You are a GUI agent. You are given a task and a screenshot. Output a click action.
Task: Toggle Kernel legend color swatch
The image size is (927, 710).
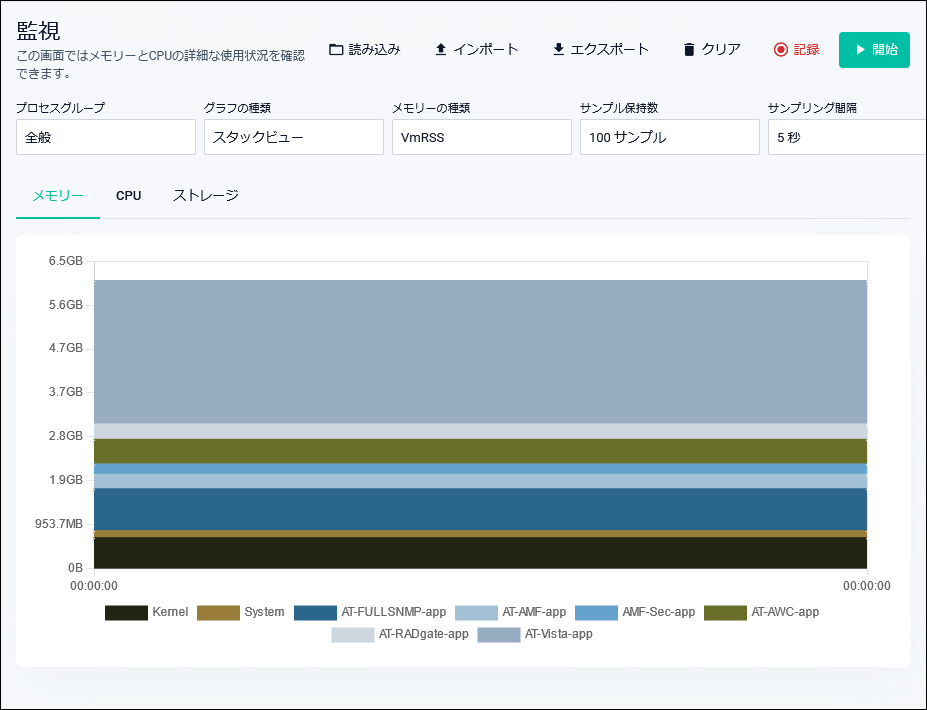click(126, 612)
